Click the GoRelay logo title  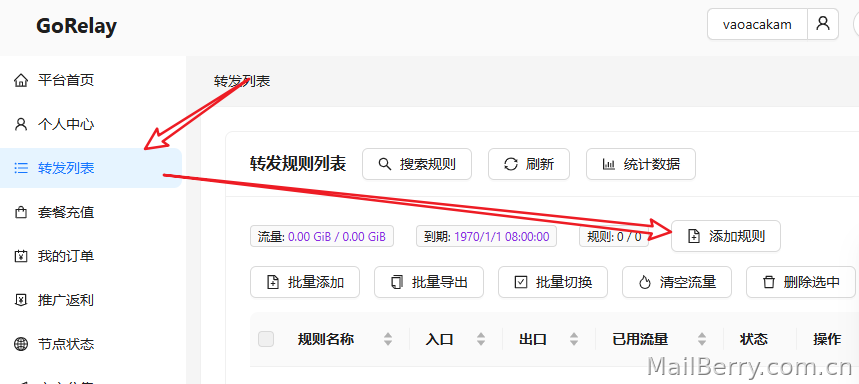76,26
